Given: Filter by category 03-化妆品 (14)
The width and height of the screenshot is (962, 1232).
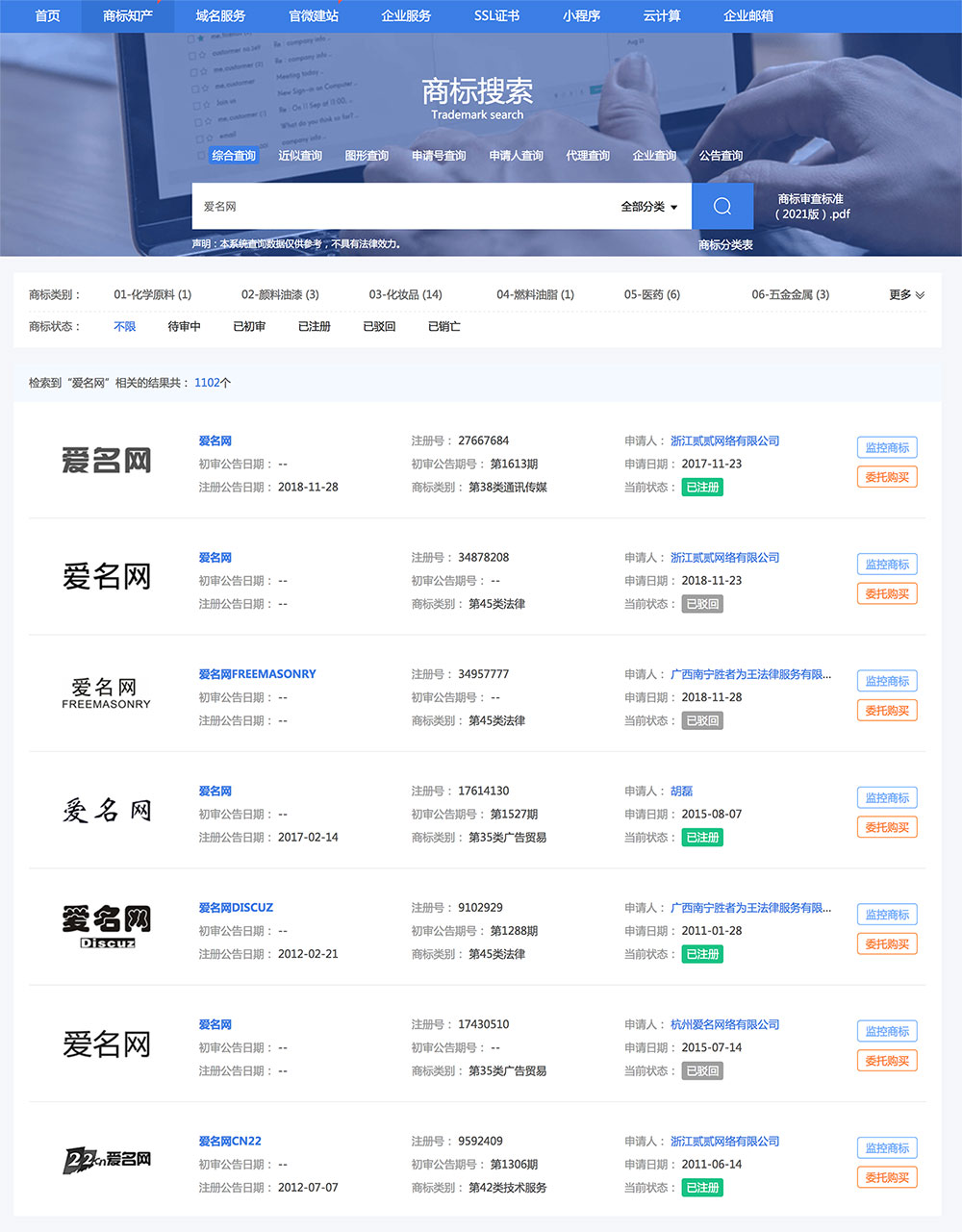Looking at the screenshot, I should (x=405, y=295).
